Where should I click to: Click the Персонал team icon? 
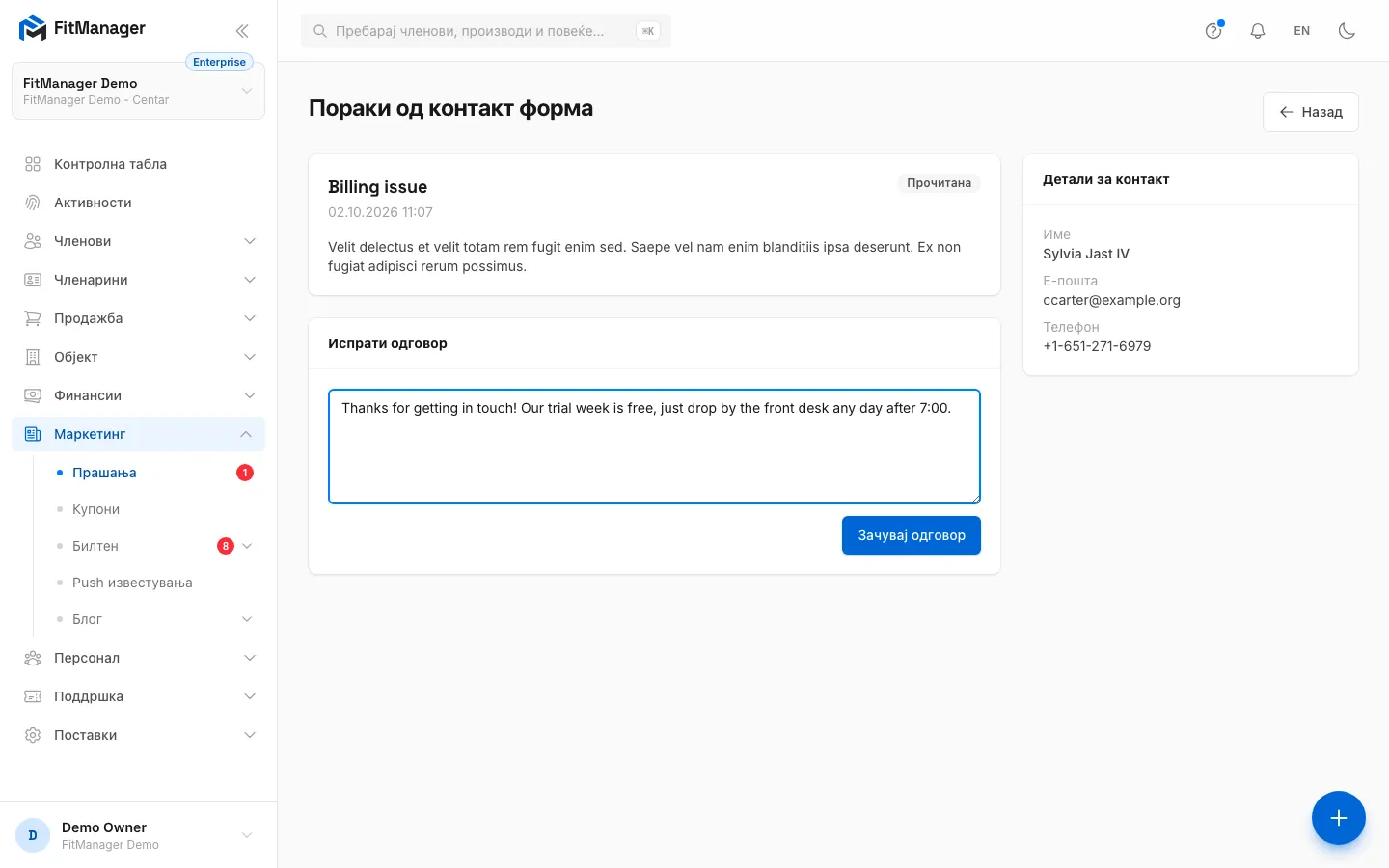[x=33, y=658]
